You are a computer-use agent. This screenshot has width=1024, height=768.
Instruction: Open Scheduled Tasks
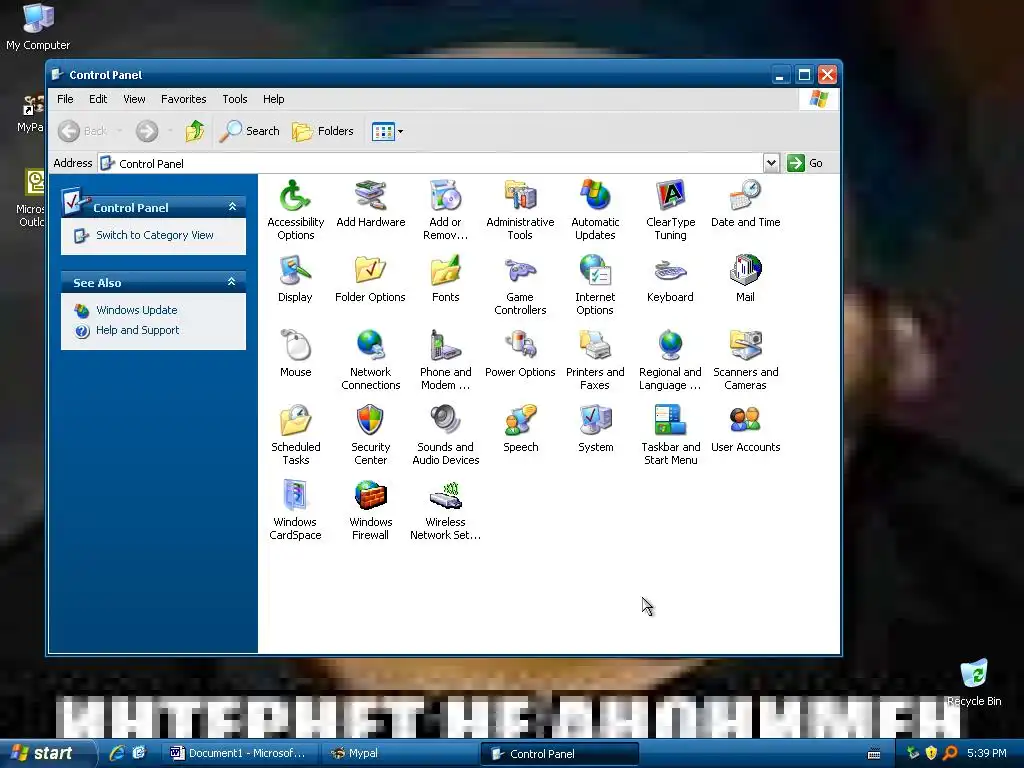(295, 435)
